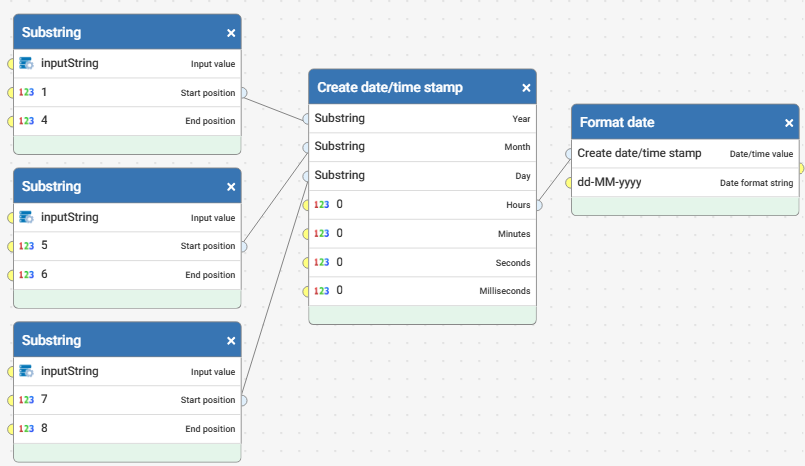Screen dimensions: 805x466
Task: Close the bottom Substring node
Action: click(x=231, y=341)
